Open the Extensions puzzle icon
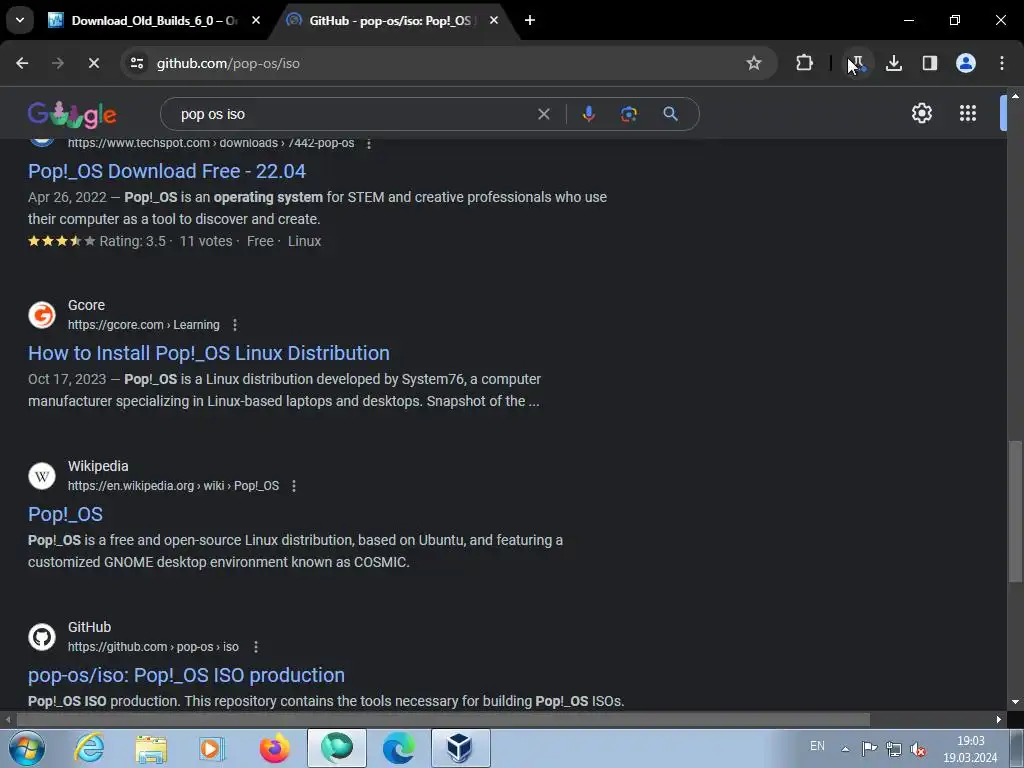 pyautogui.click(x=805, y=63)
